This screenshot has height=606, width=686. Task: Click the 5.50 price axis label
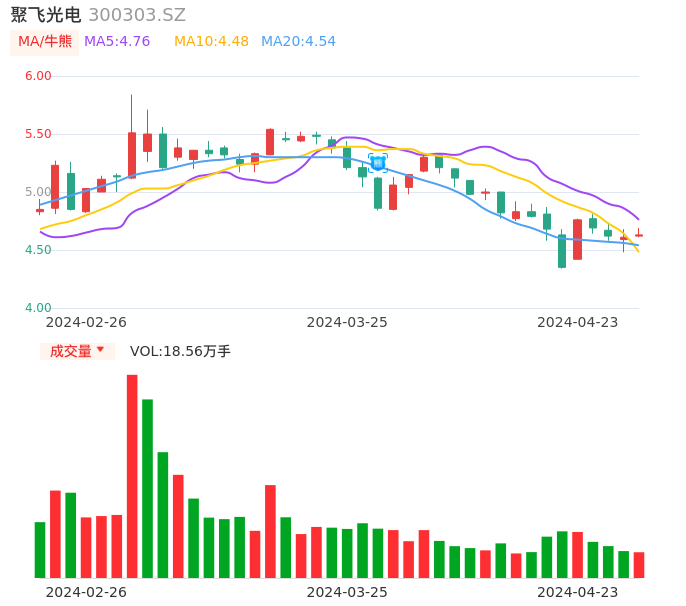pyautogui.click(x=38, y=134)
